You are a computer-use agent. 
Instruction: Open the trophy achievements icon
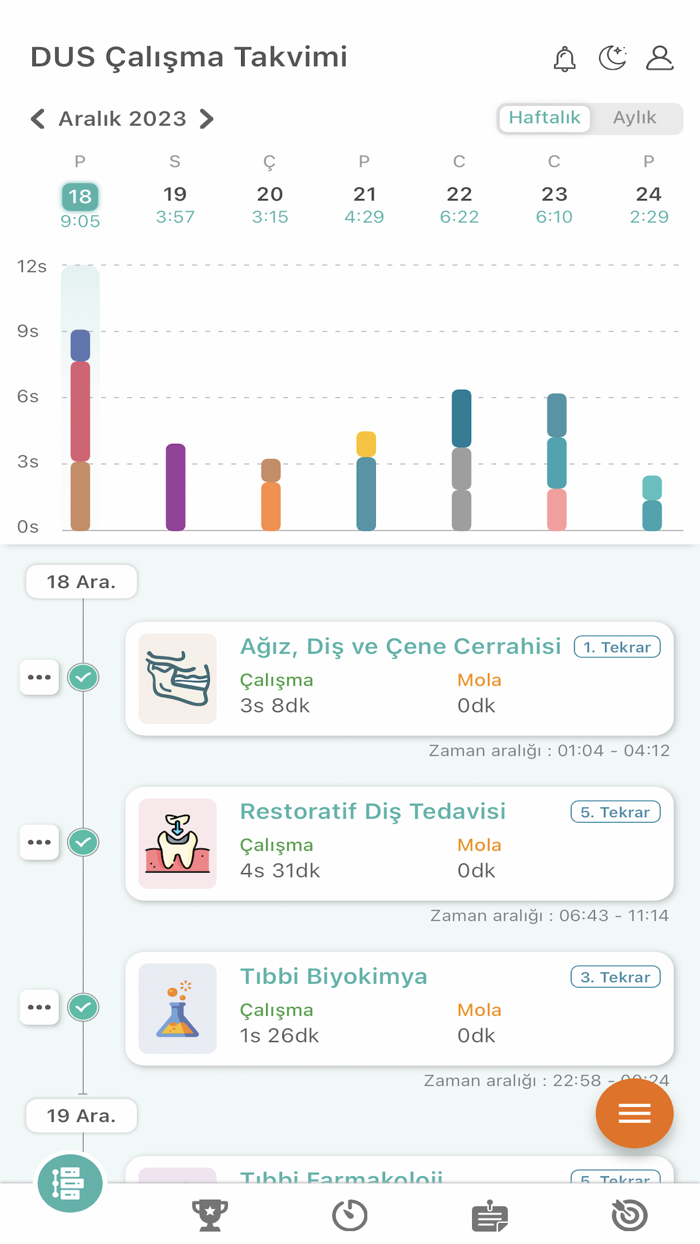click(x=209, y=1215)
